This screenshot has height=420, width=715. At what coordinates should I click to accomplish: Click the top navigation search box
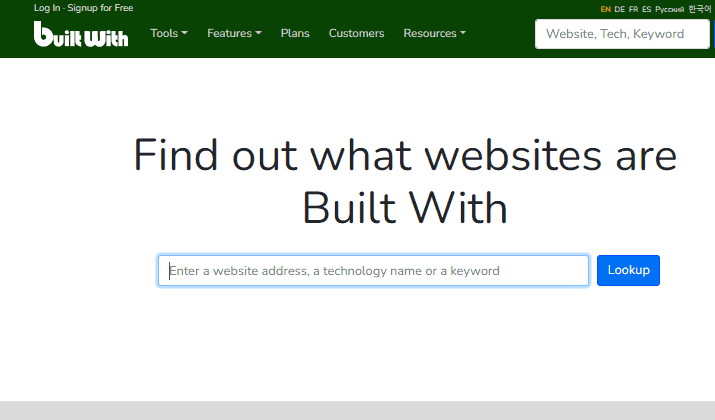[x=621, y=33]
